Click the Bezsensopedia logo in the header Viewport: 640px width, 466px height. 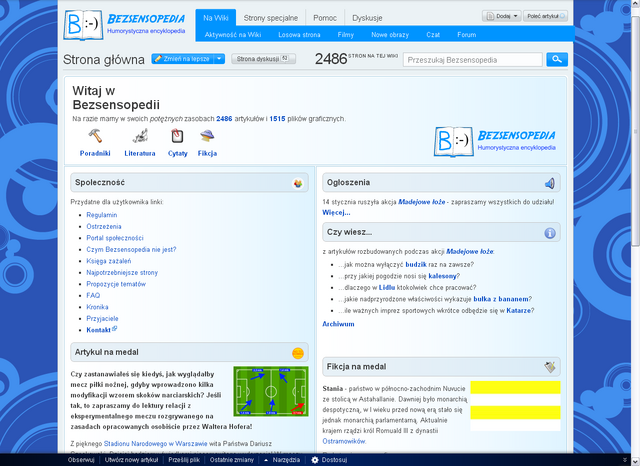(x=124, y=24)
